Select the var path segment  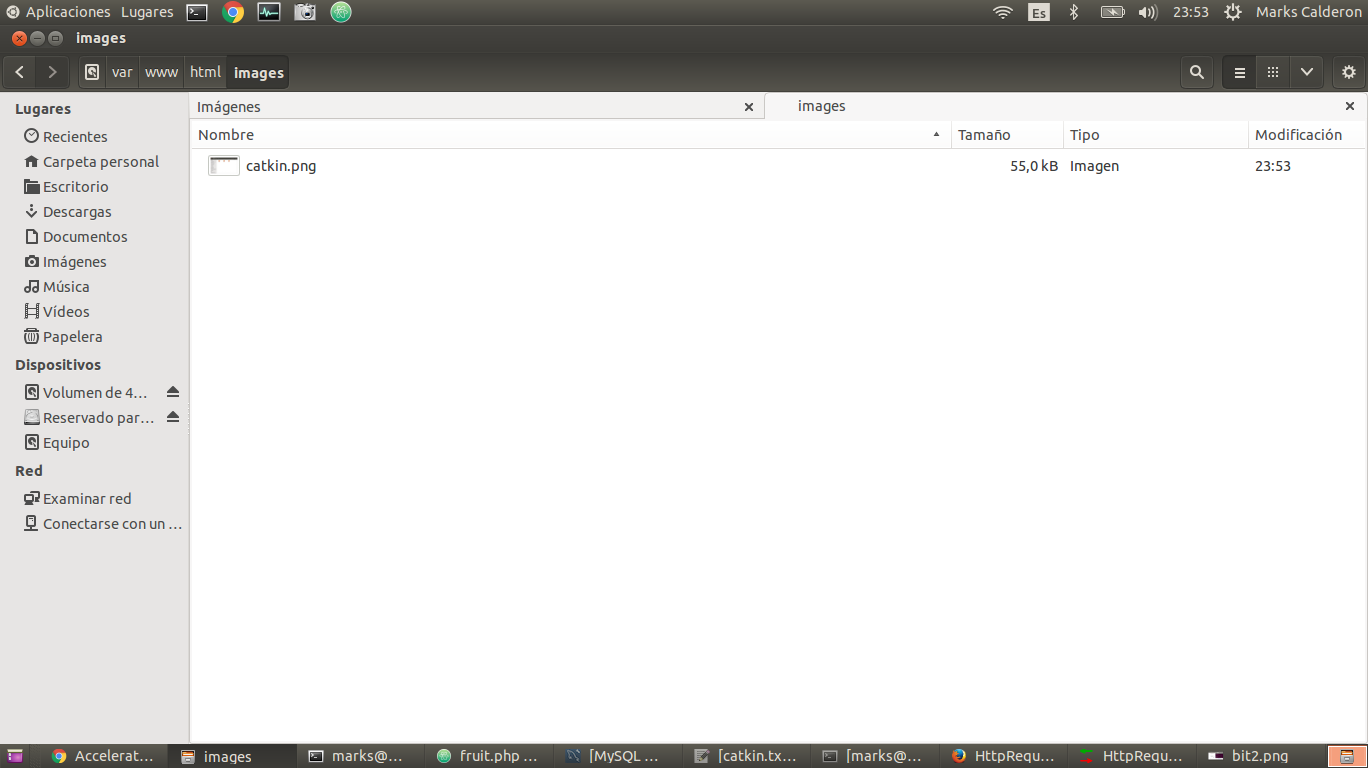[x=122, y=72]
